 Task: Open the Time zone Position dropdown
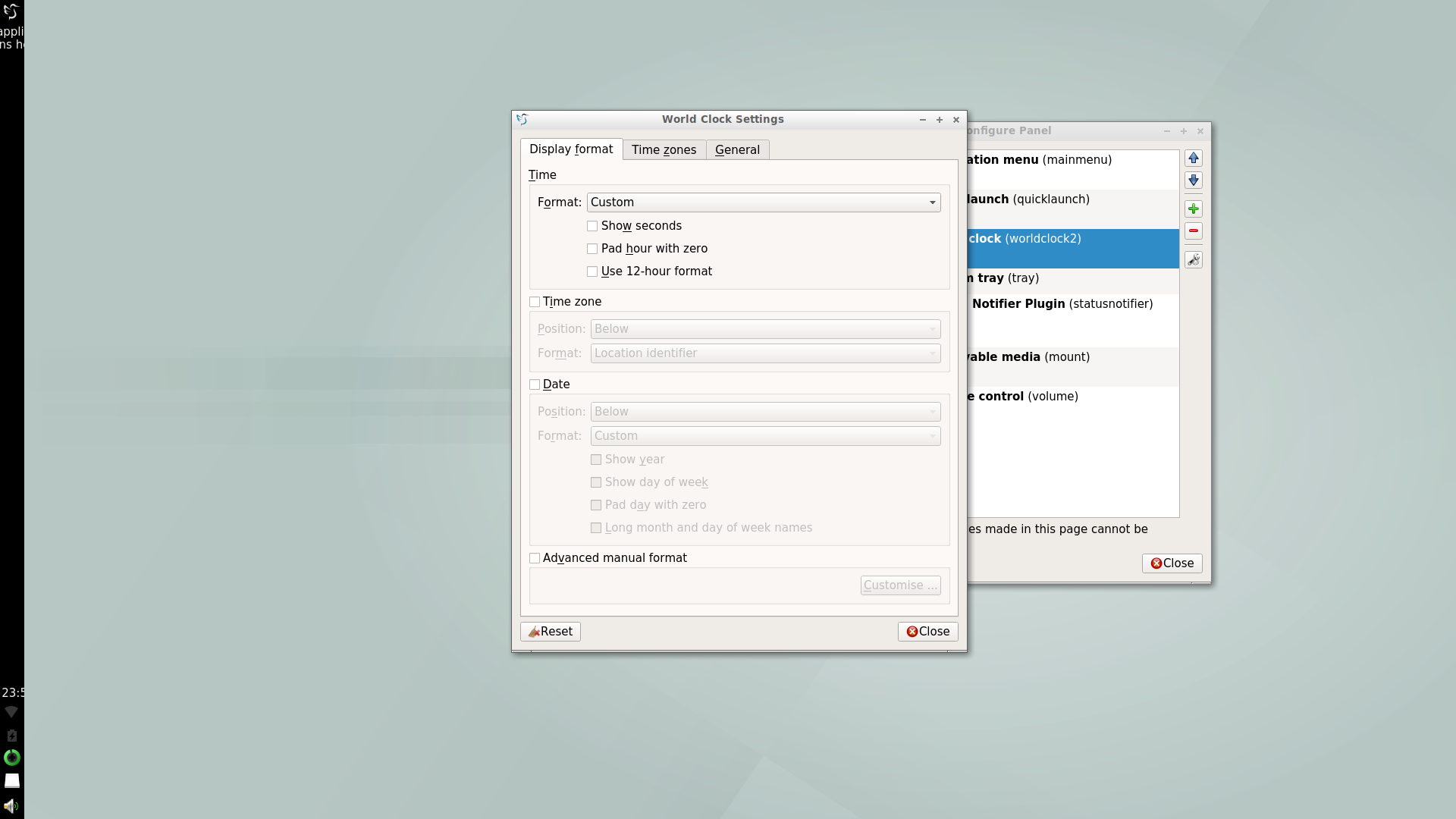click(x=764, y=328)
